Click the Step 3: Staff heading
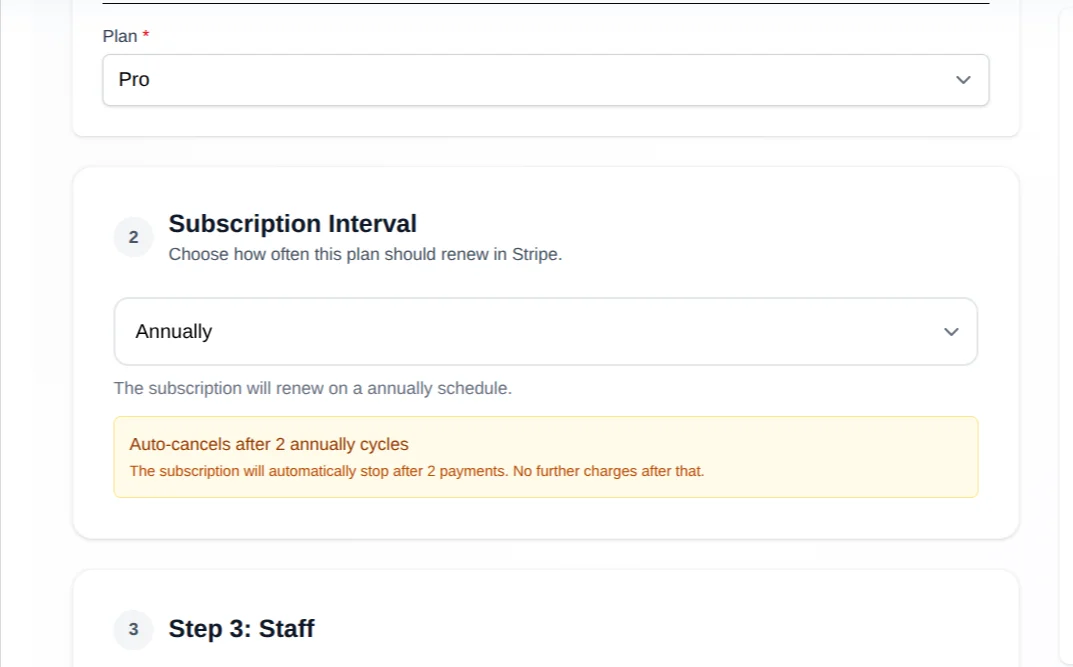Screen dimensions: 1073x667 (241, 629)
